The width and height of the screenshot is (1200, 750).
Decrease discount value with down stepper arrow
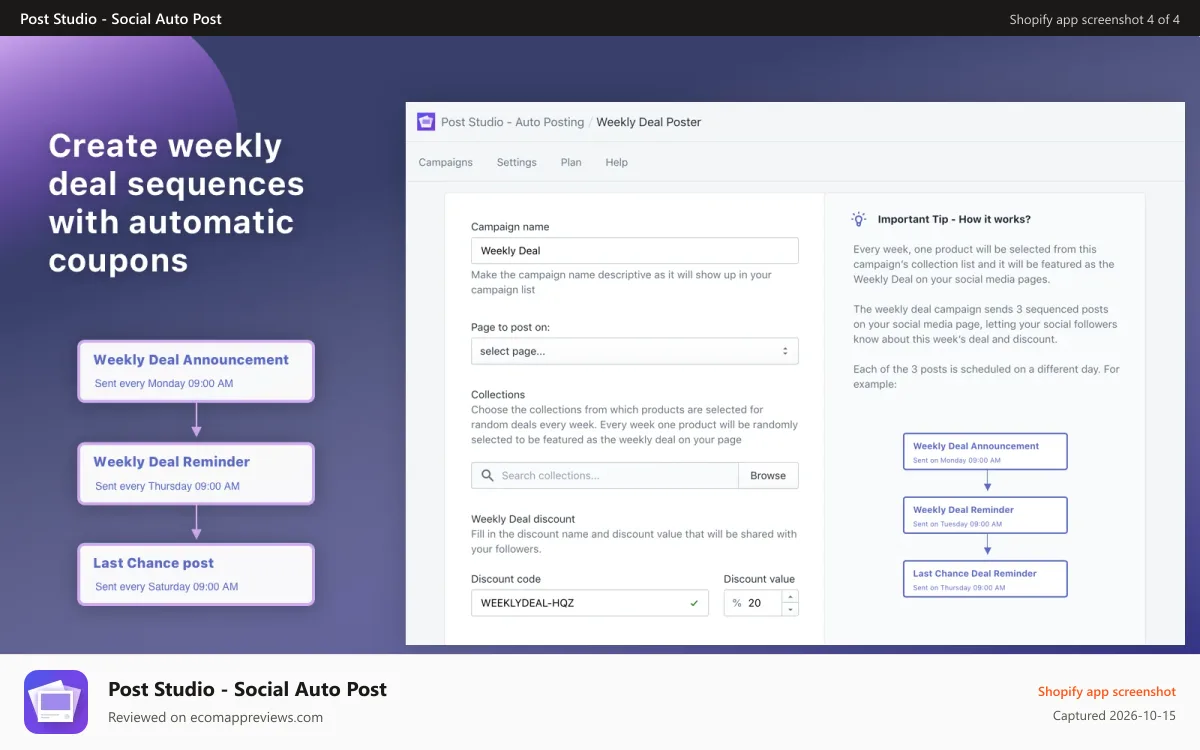coord(790,609)
